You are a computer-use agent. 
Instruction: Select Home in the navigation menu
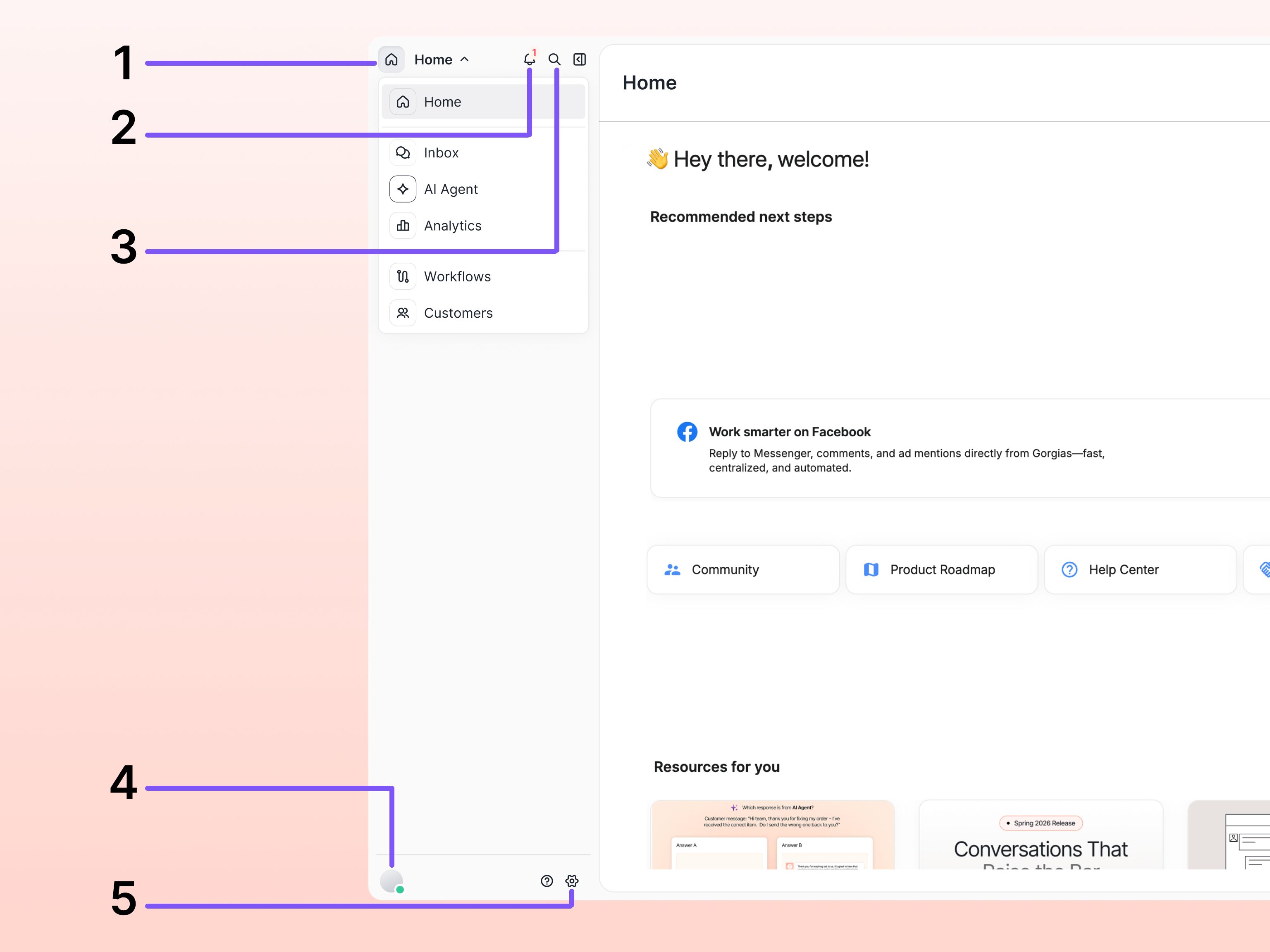[442, 102]
